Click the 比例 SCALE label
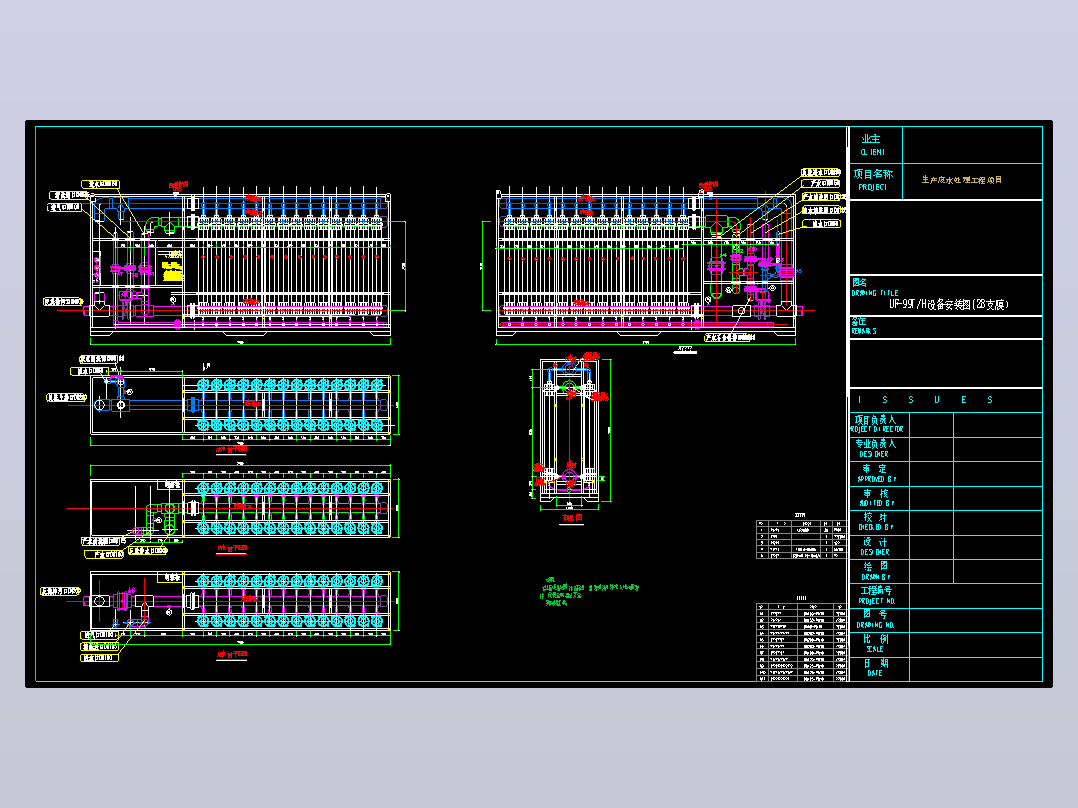Viewport: 1078px width, 808px height. coord(875,644)
